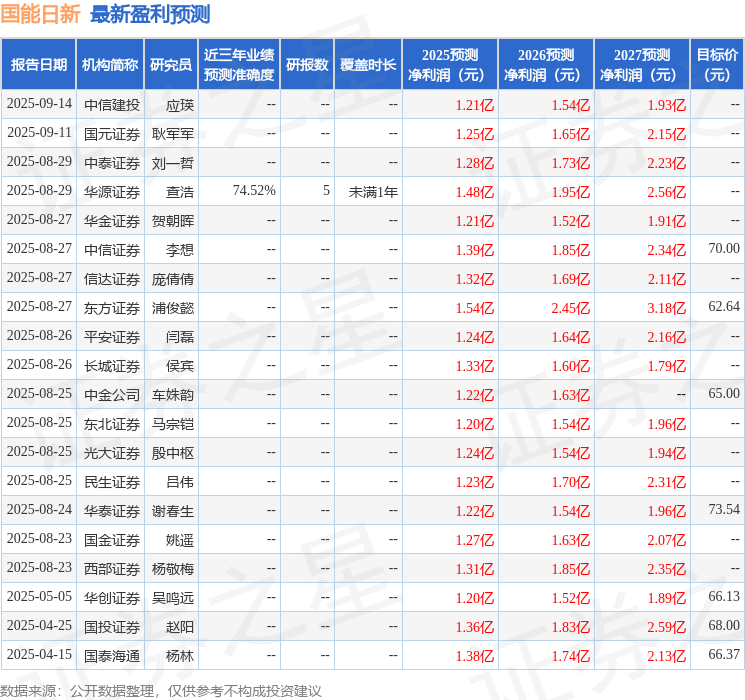
Task: Click the target price 66.13
Action: [724, 596]
